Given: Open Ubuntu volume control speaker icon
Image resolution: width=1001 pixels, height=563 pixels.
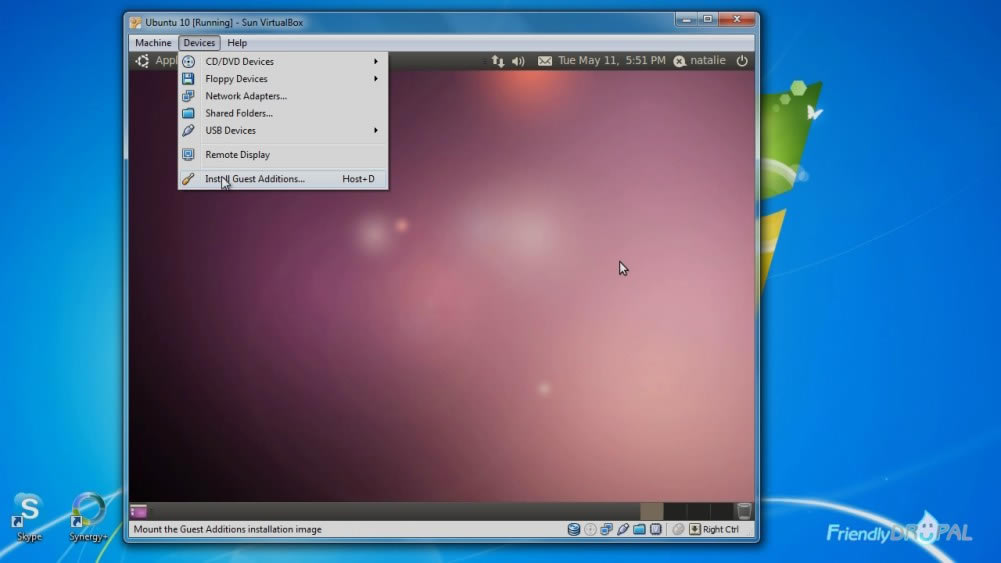Looking at the screenshot, I should pyautogui.click(x=518, y=61).
